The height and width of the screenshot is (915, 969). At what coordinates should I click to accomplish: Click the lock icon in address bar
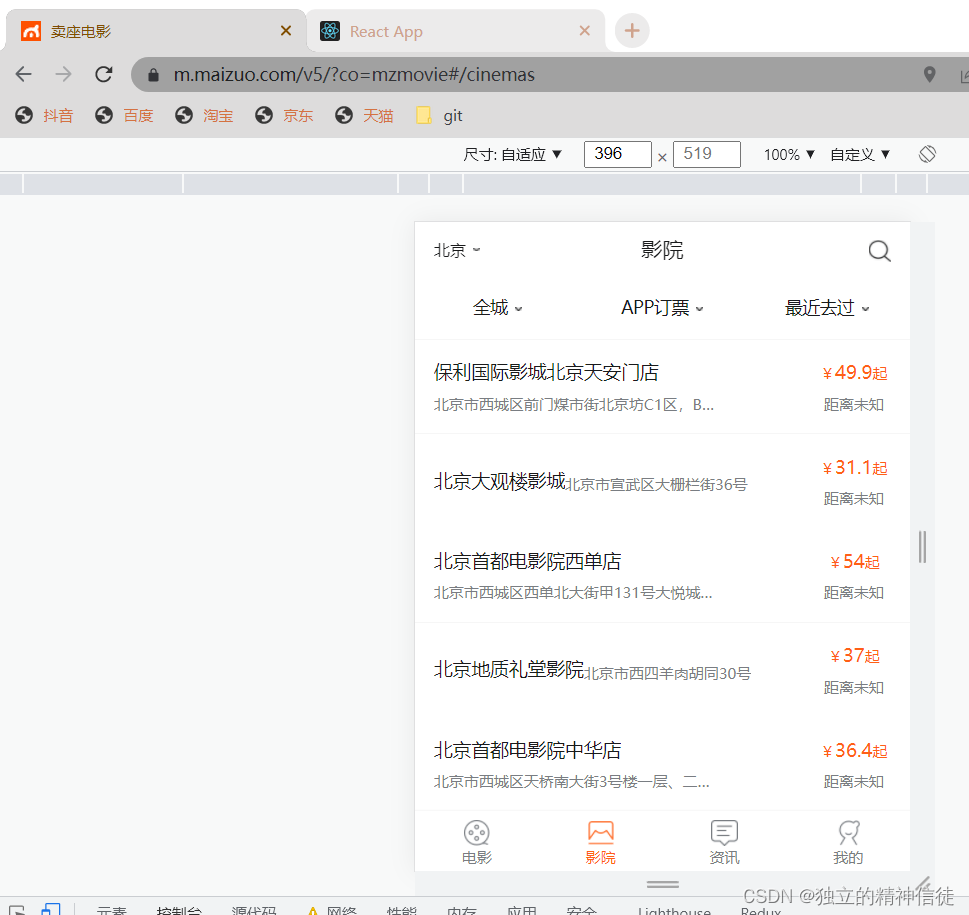point(153,75)
